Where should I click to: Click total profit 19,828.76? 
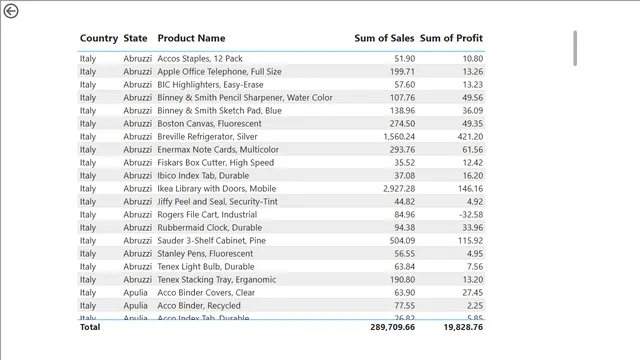click(x=463, y=327)
